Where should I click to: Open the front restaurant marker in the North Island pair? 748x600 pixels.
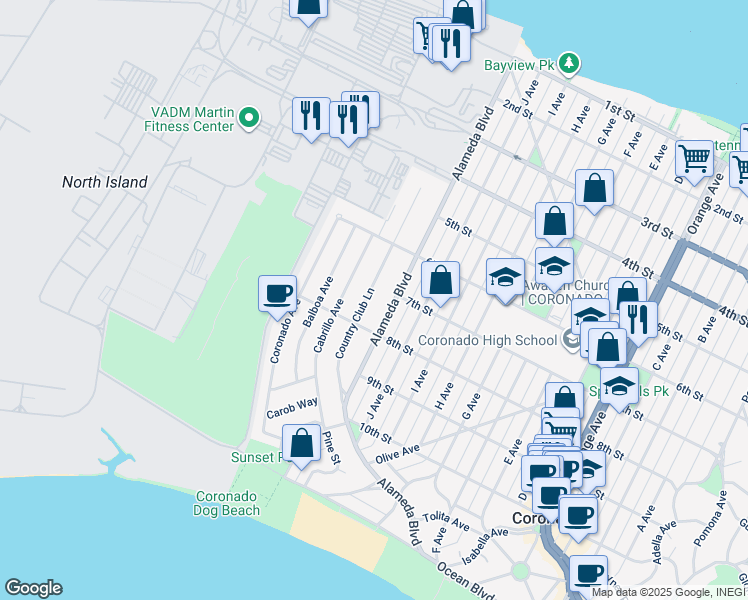[x=348, y=121]
